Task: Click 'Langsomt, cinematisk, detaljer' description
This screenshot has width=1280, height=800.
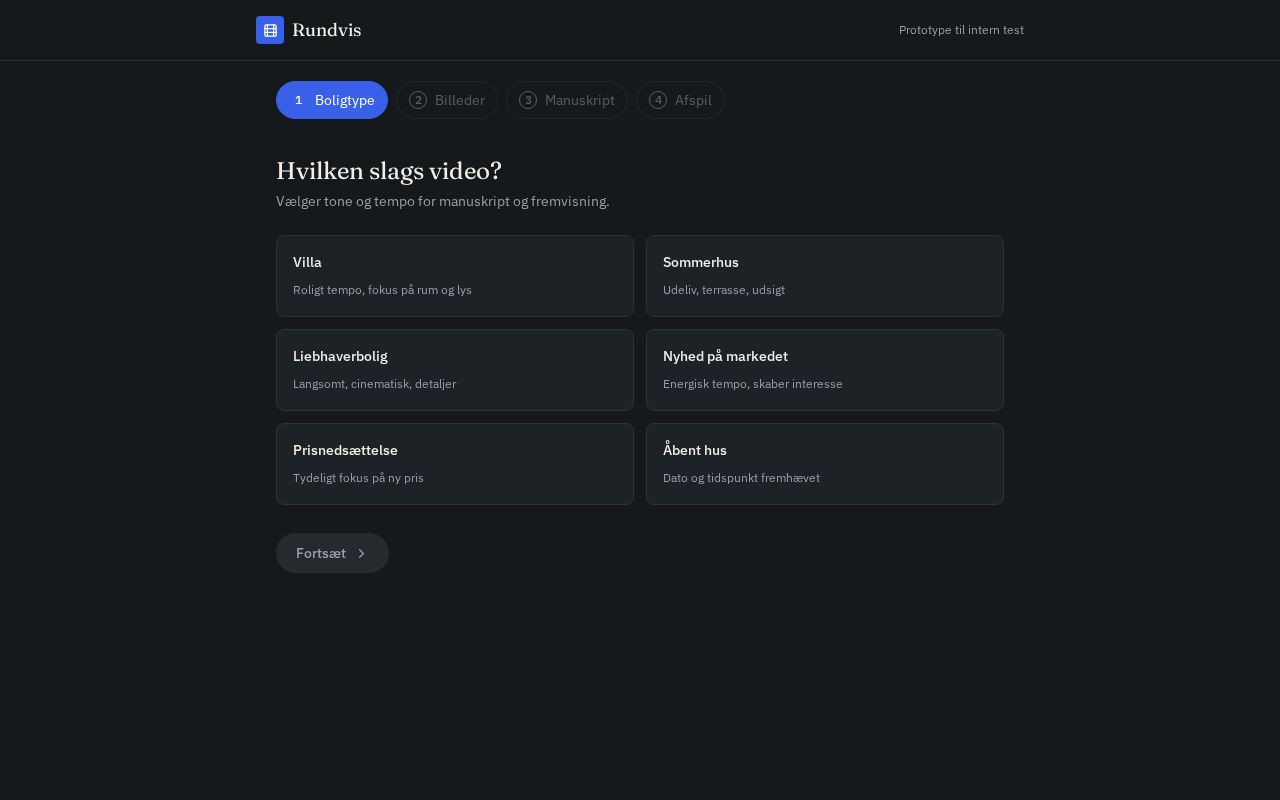Action: pos(374,384)
